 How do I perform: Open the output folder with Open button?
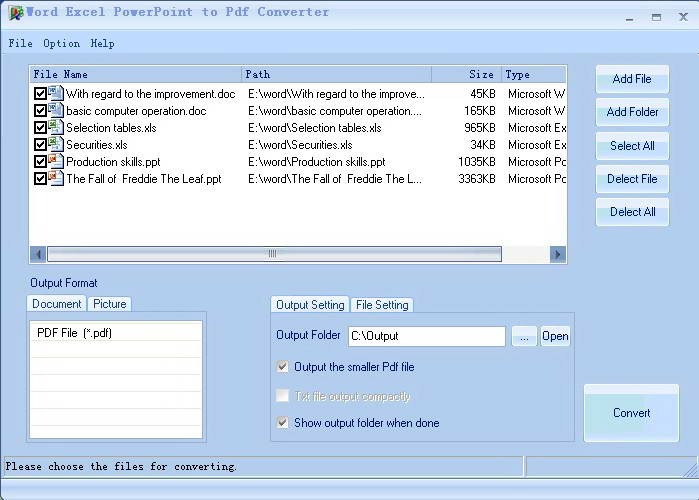[x=555, y=336]
